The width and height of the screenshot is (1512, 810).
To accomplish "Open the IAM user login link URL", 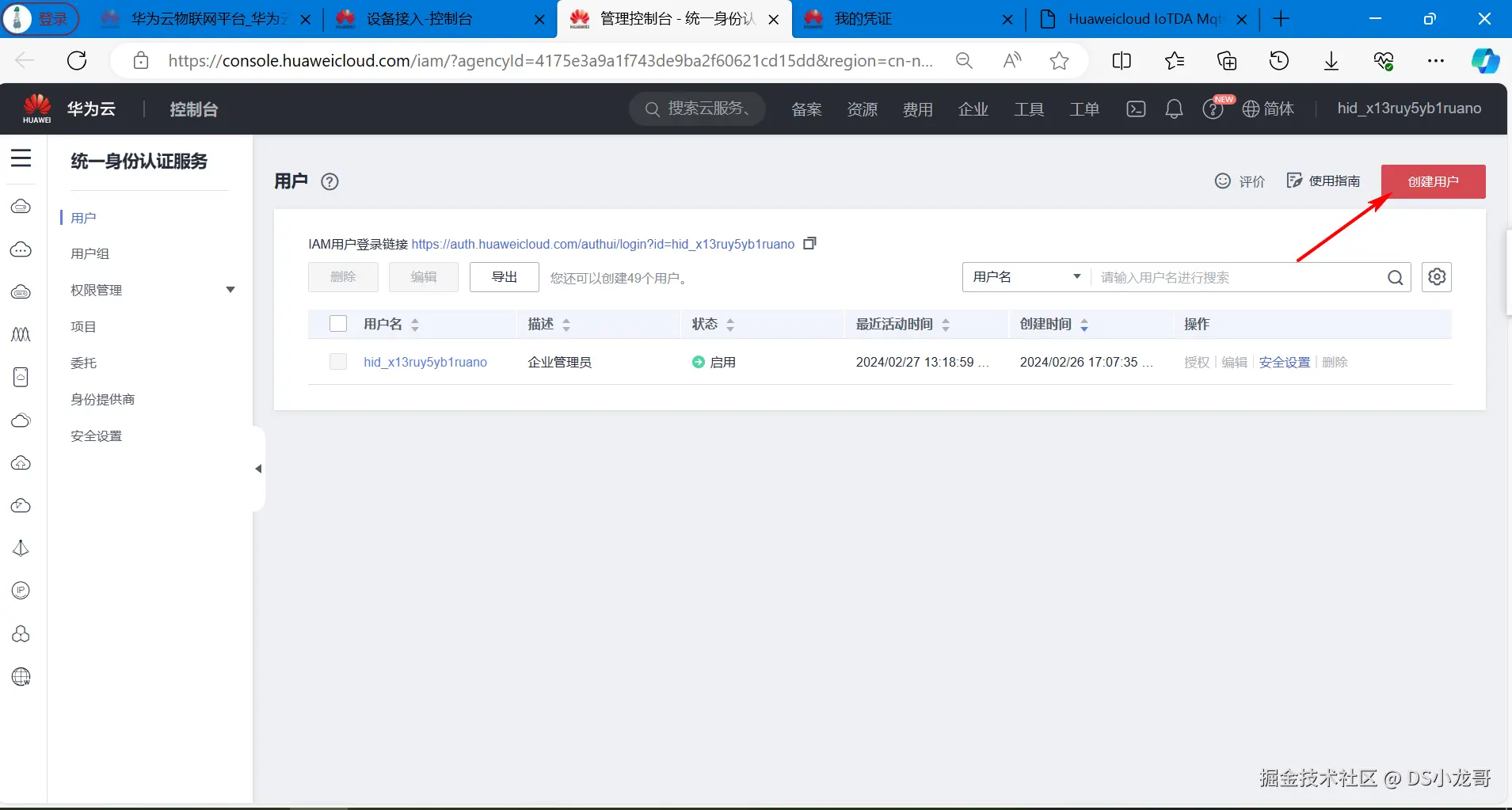I will tap(603, 244).
